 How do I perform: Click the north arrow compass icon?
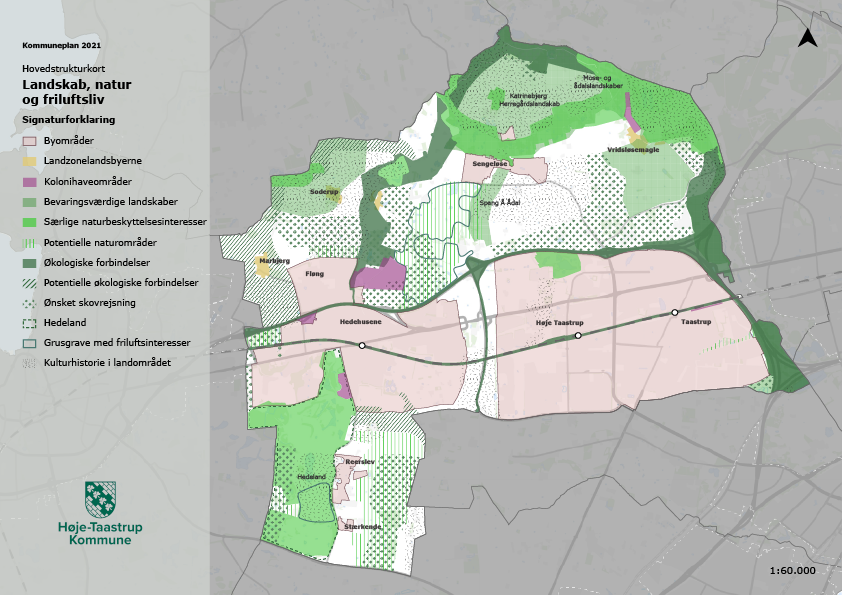click(x=808, y=38)
